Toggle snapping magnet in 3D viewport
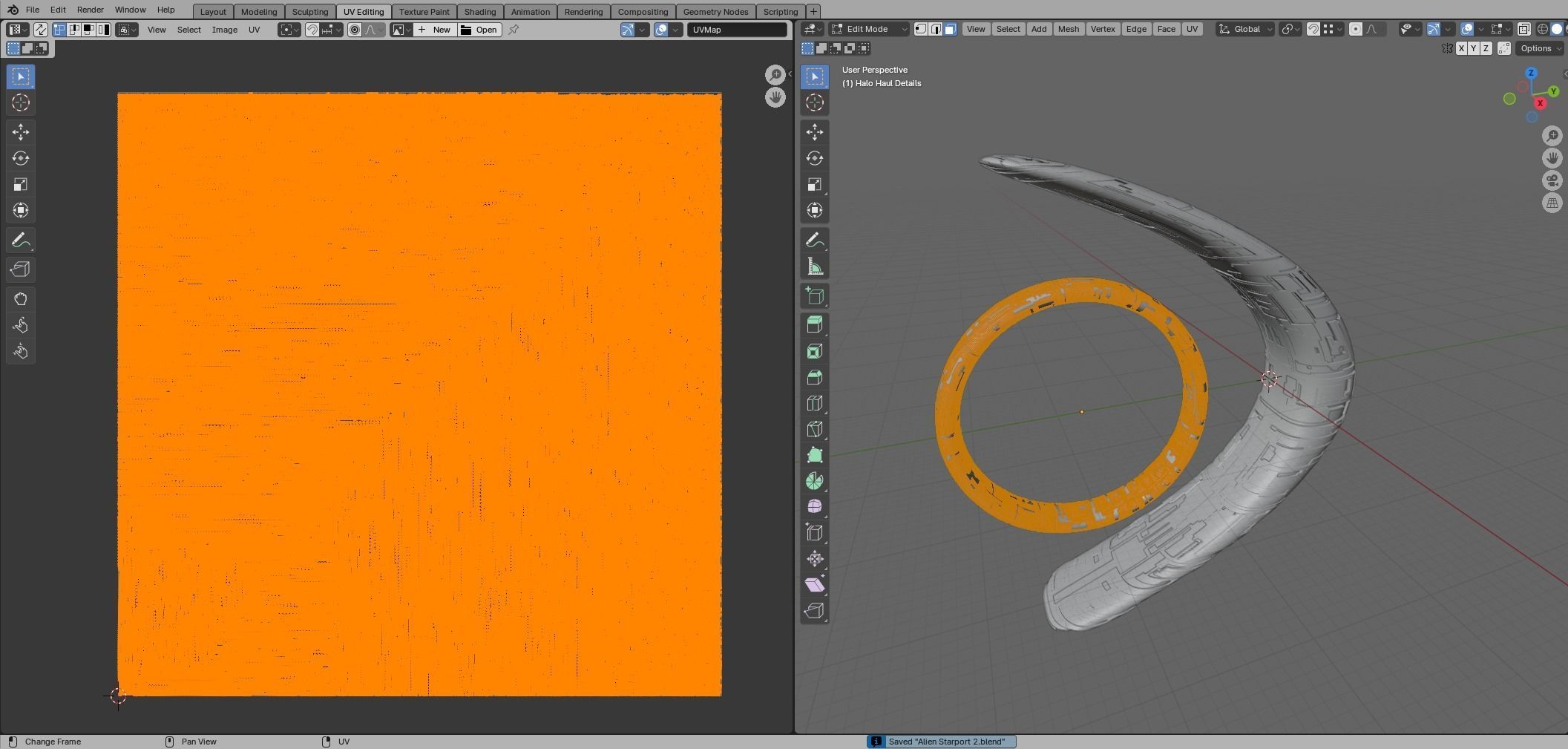 (x=1313, y=29)
